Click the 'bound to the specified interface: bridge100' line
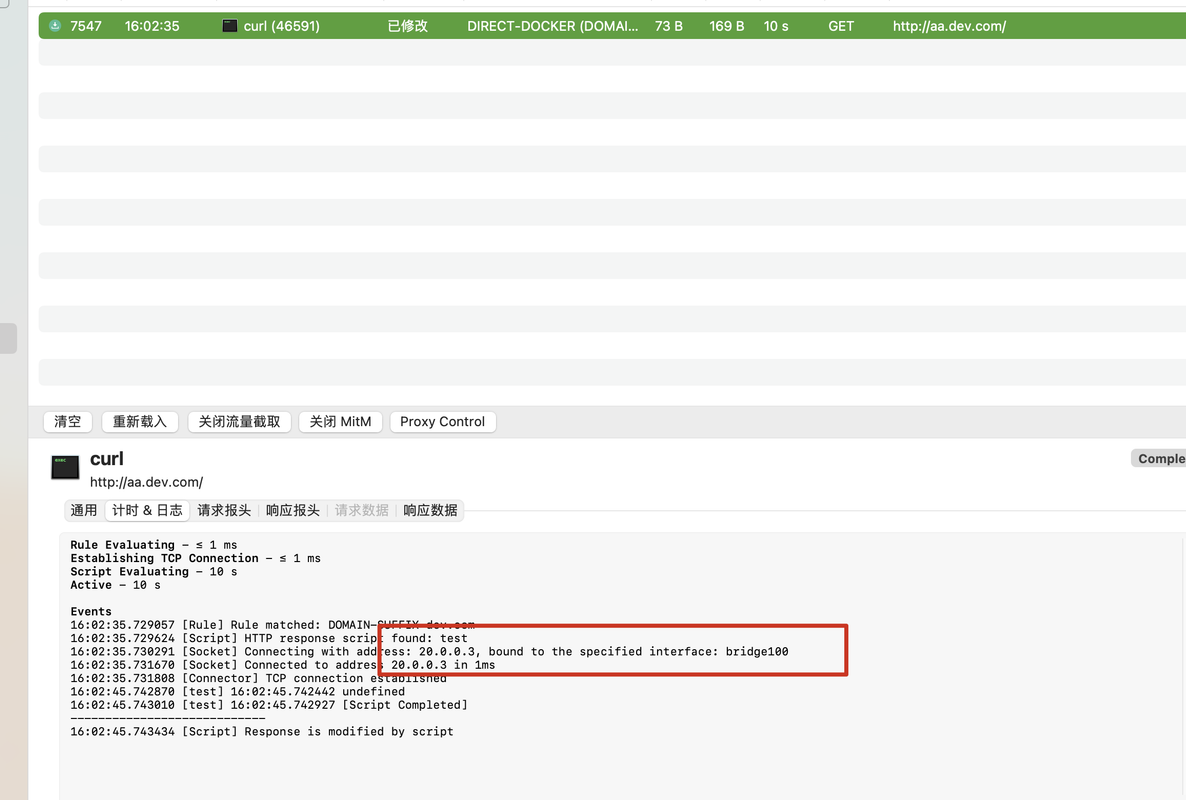 (429, 652)
